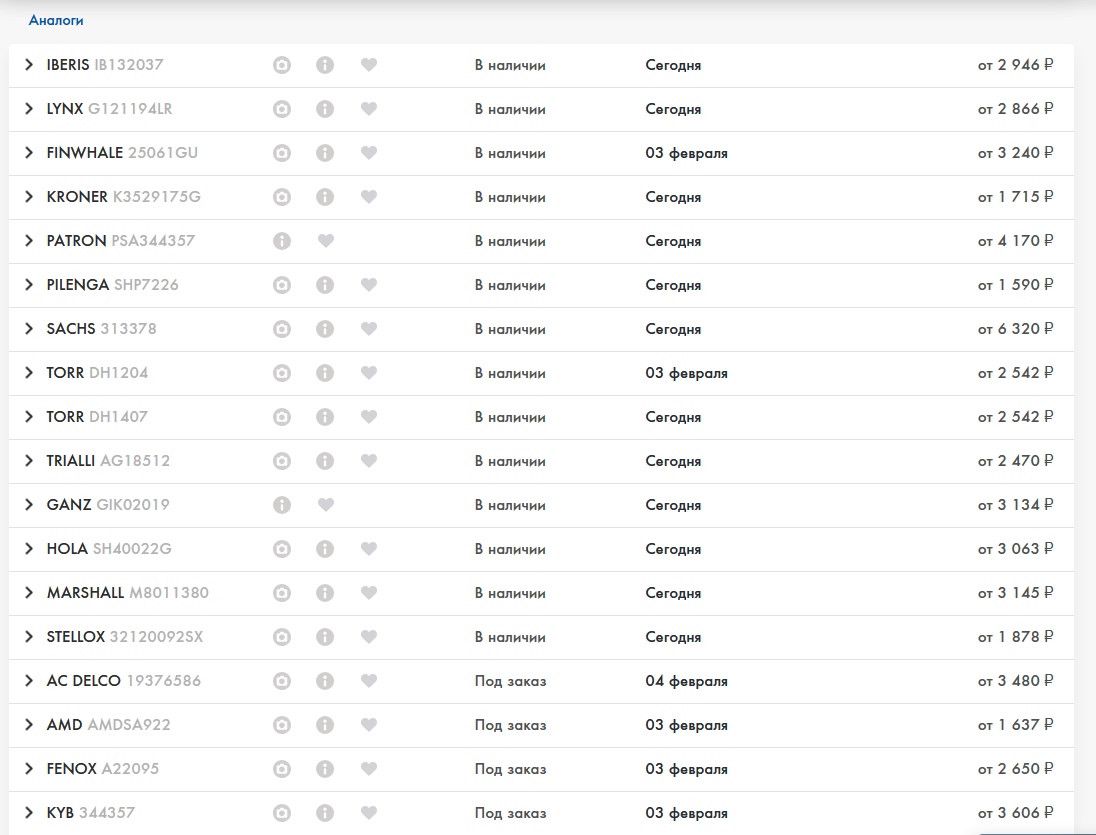Add PILENGA SHP7226 to favorites

[x=369, y=284]
